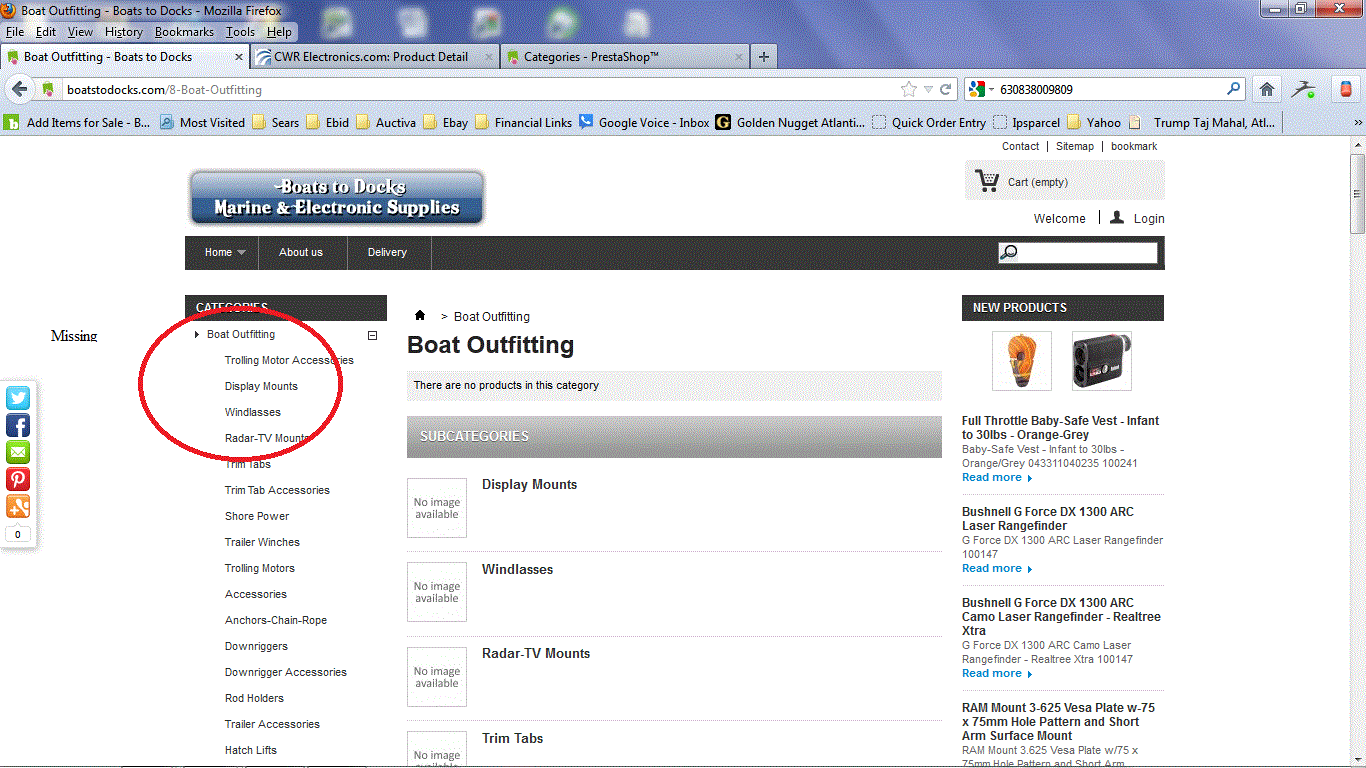Click the Login link
1366x768 pixels.
[1149, 218]
